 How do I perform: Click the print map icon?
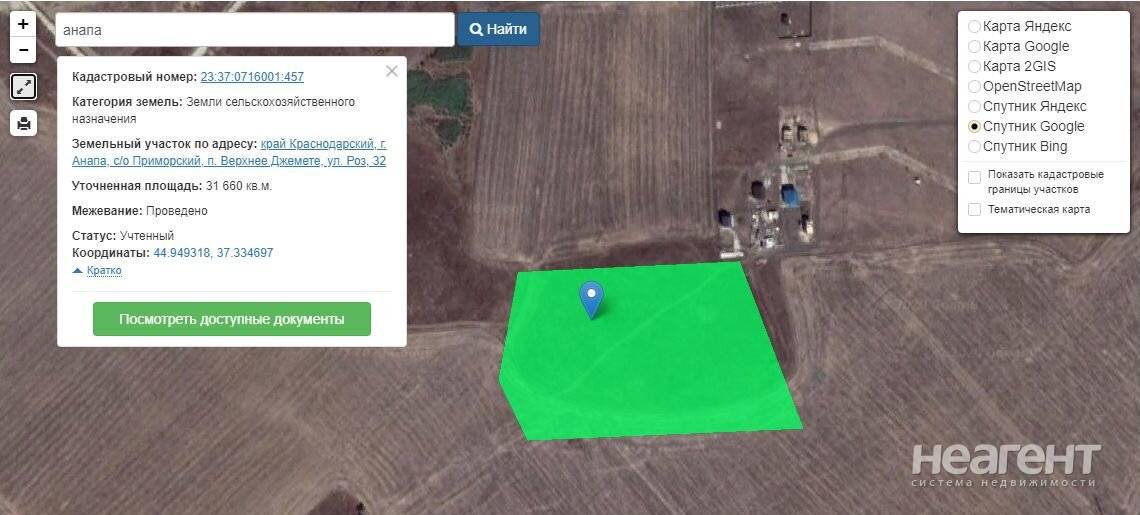pyautogui.click(x=23, y=124)
